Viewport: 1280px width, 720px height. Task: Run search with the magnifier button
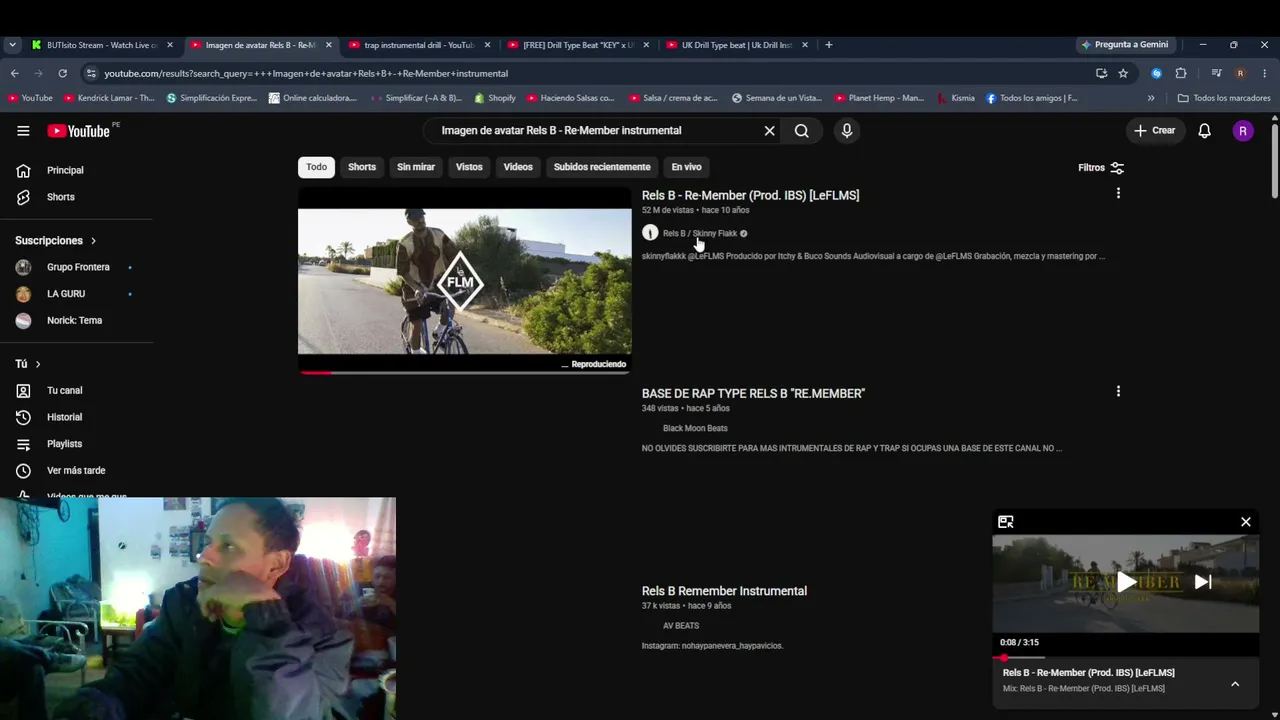pyautogui.click(x=802, y=131)
